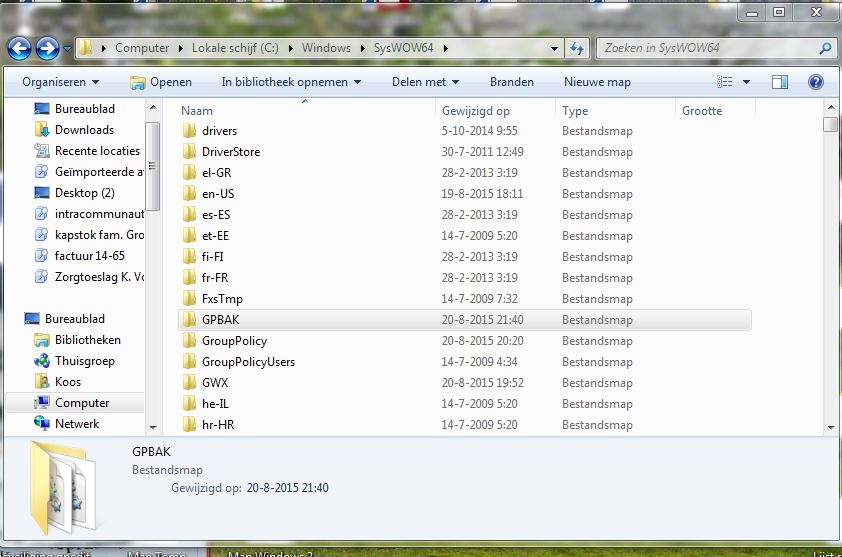Select Computer in the address breadcrumb
Viewport: 842px width, 557px height.
point(142,48)
